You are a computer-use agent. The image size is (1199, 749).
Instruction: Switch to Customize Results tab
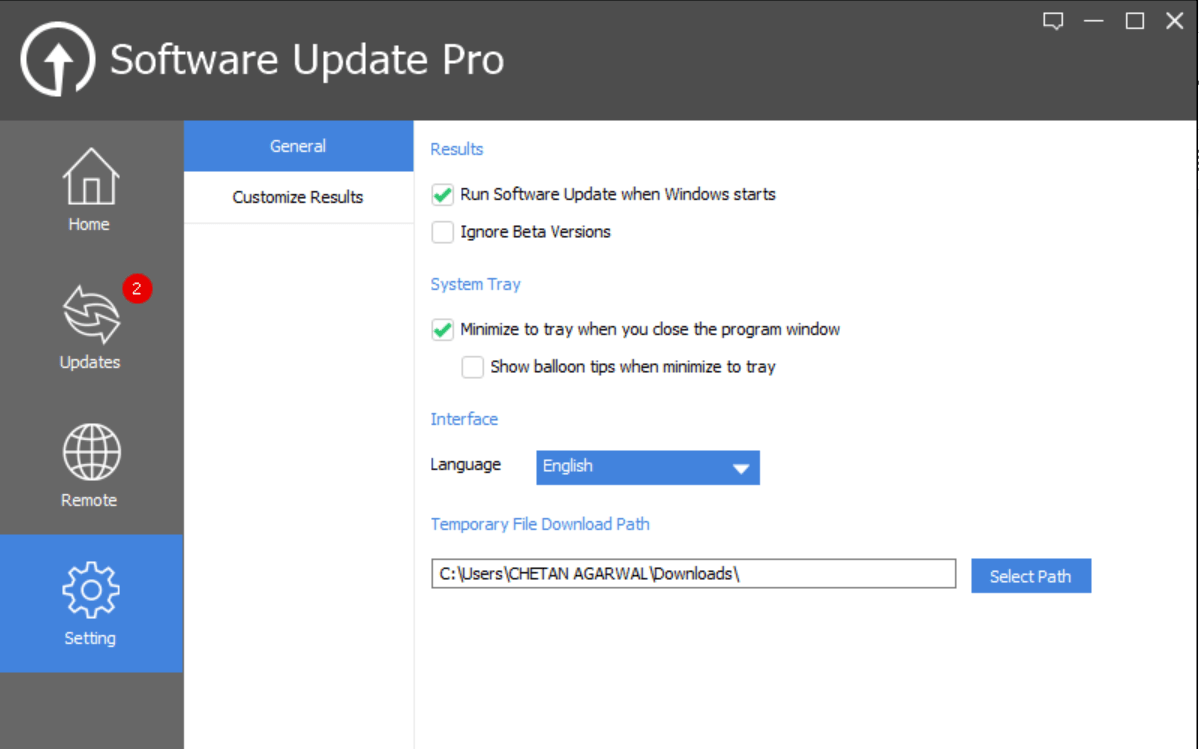tap(298, 197)
